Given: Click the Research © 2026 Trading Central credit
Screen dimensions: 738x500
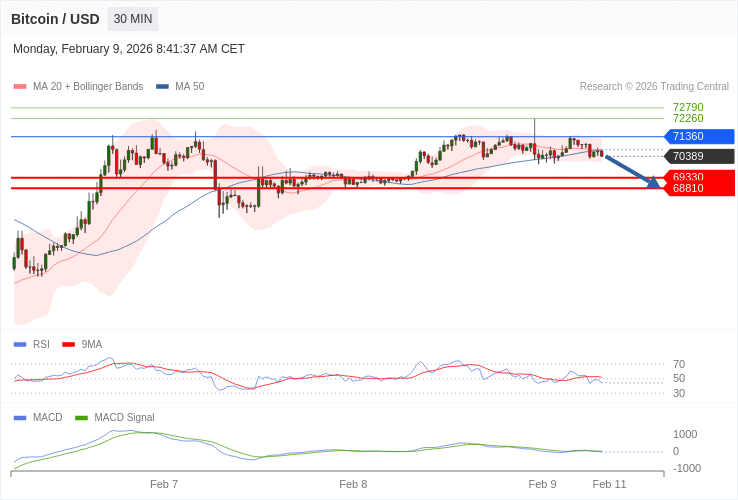Looking at the screenshot, I should 654,87.
